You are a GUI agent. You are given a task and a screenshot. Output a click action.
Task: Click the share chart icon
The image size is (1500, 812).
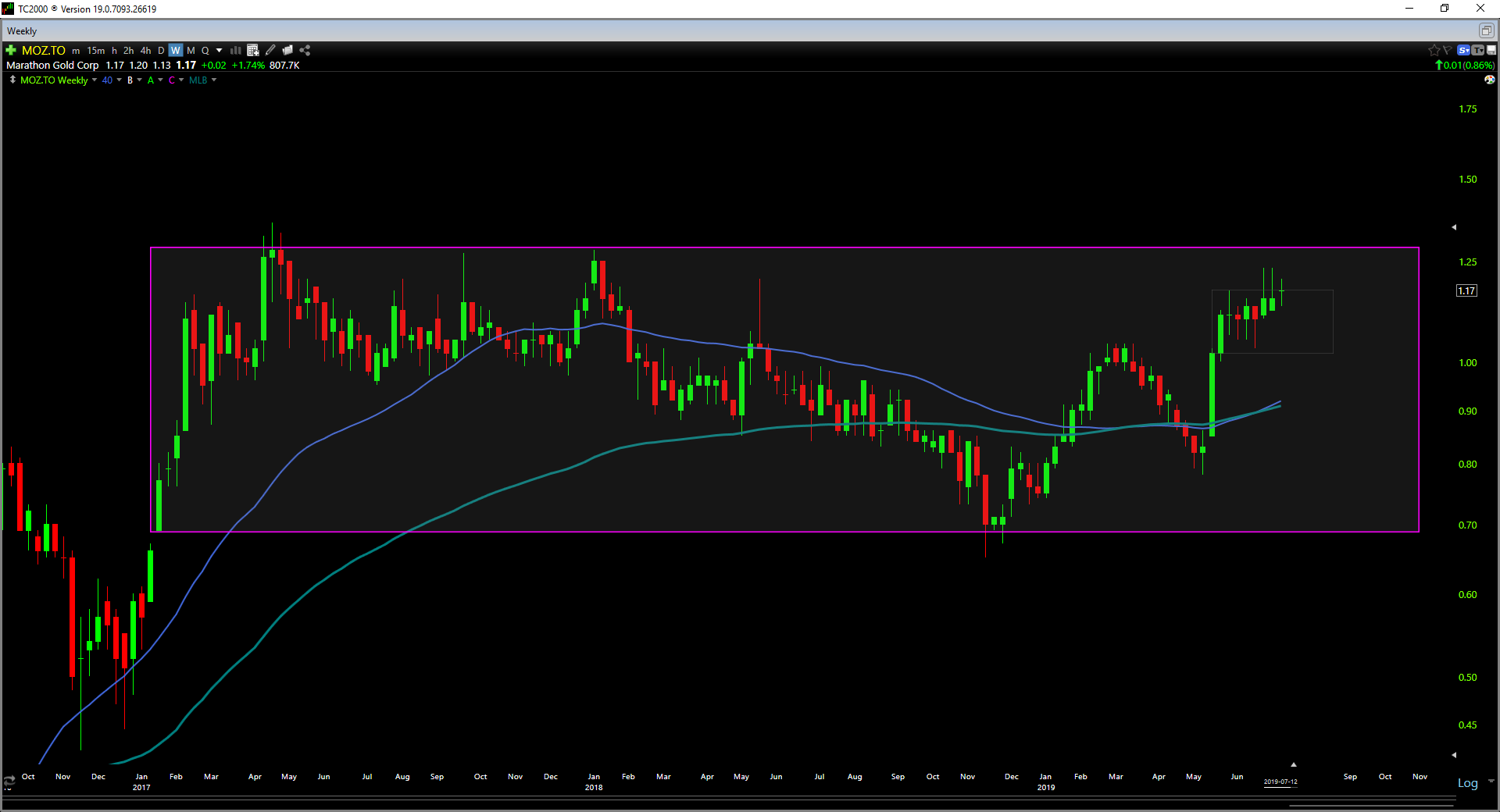click(305, 50)
